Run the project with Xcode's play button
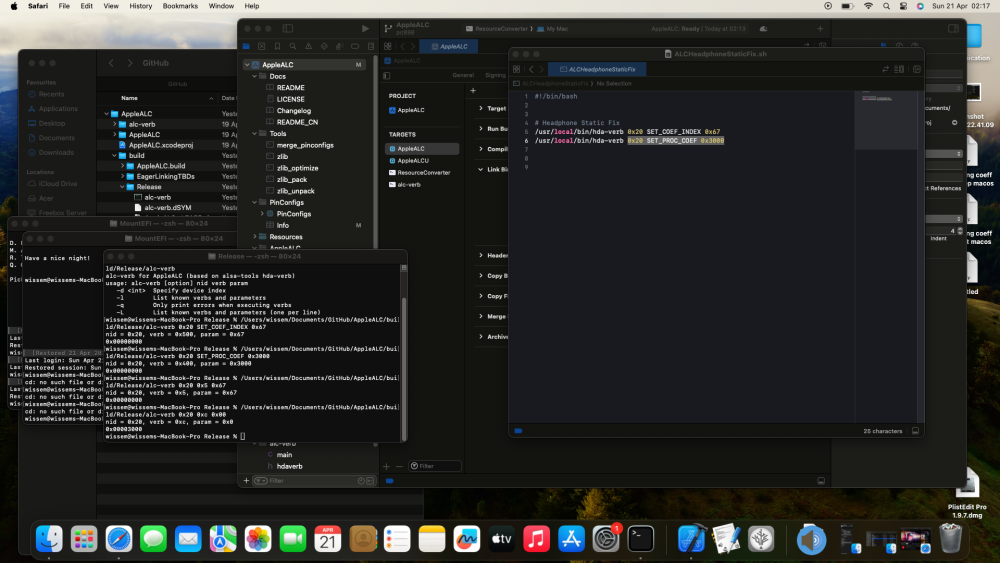The height and width of the screenshot is (563, 1000). tap(365, 29)
